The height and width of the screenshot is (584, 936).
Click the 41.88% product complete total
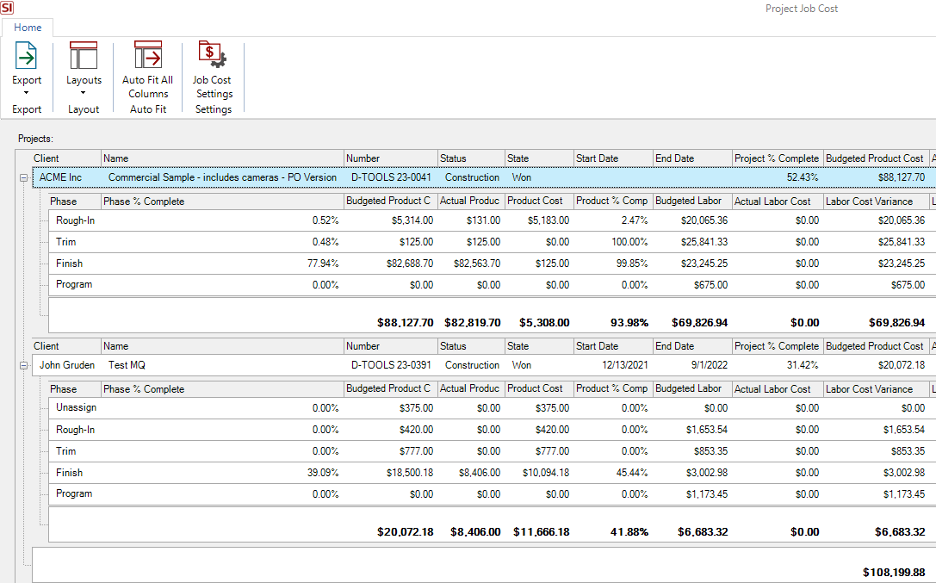coord(629,532)
